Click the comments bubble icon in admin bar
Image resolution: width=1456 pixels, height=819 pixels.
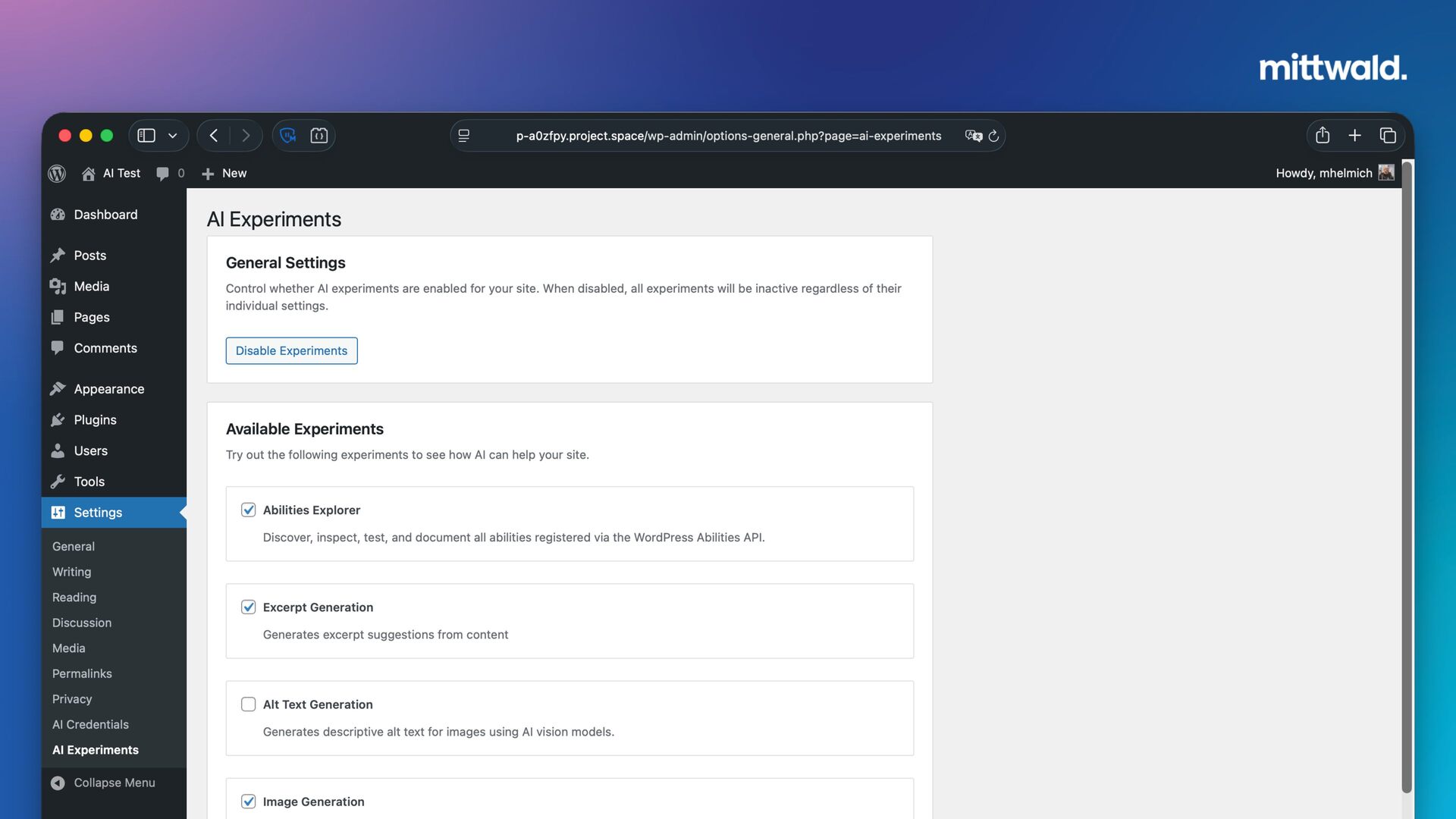(162, 174)
